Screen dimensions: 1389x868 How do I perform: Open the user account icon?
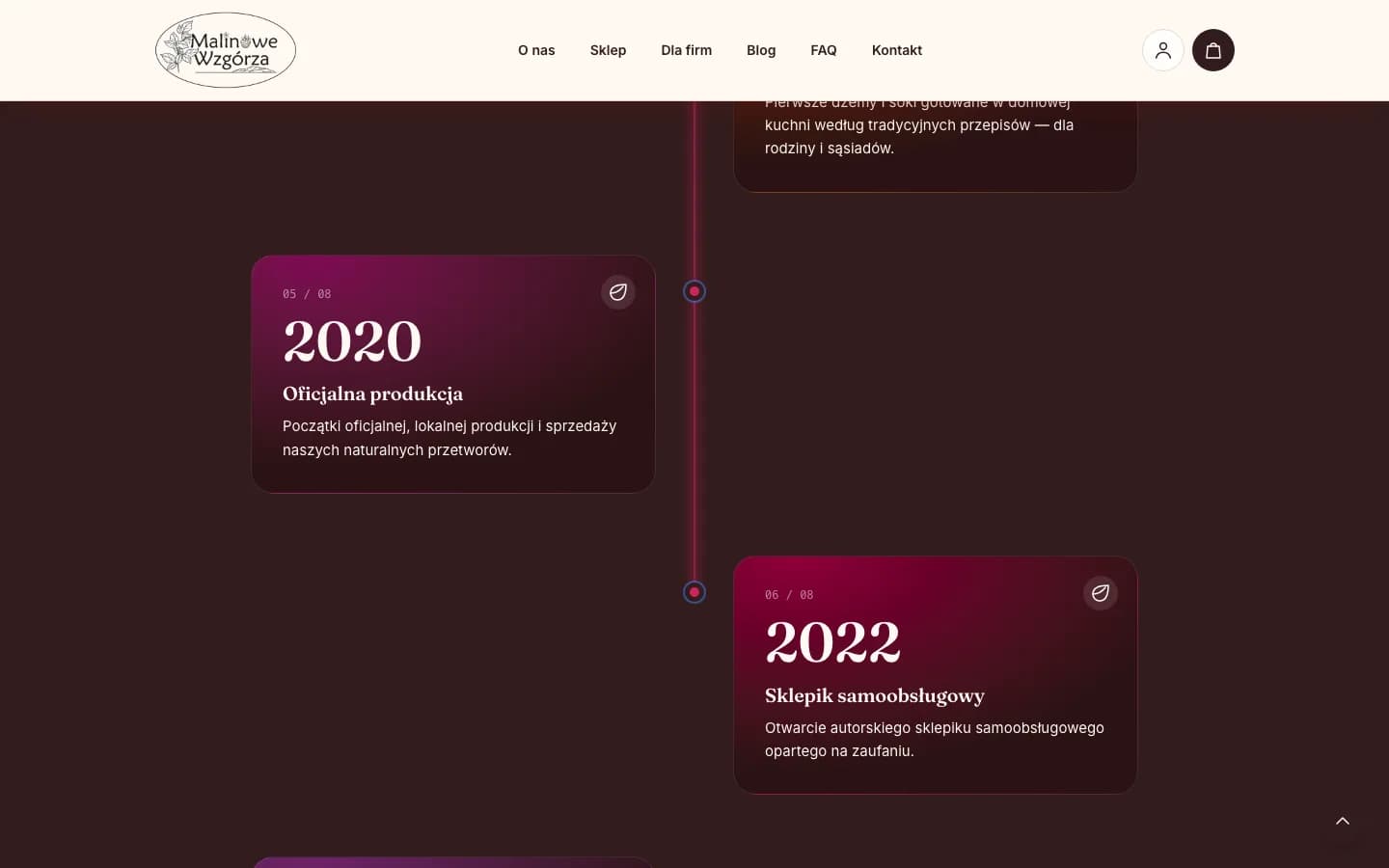[1163, 50]
